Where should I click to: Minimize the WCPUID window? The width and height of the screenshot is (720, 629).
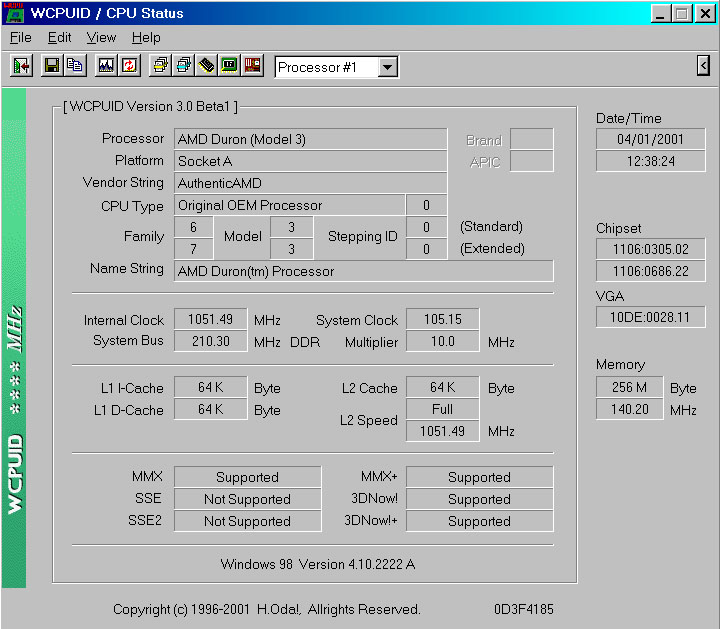click(660, 13)
